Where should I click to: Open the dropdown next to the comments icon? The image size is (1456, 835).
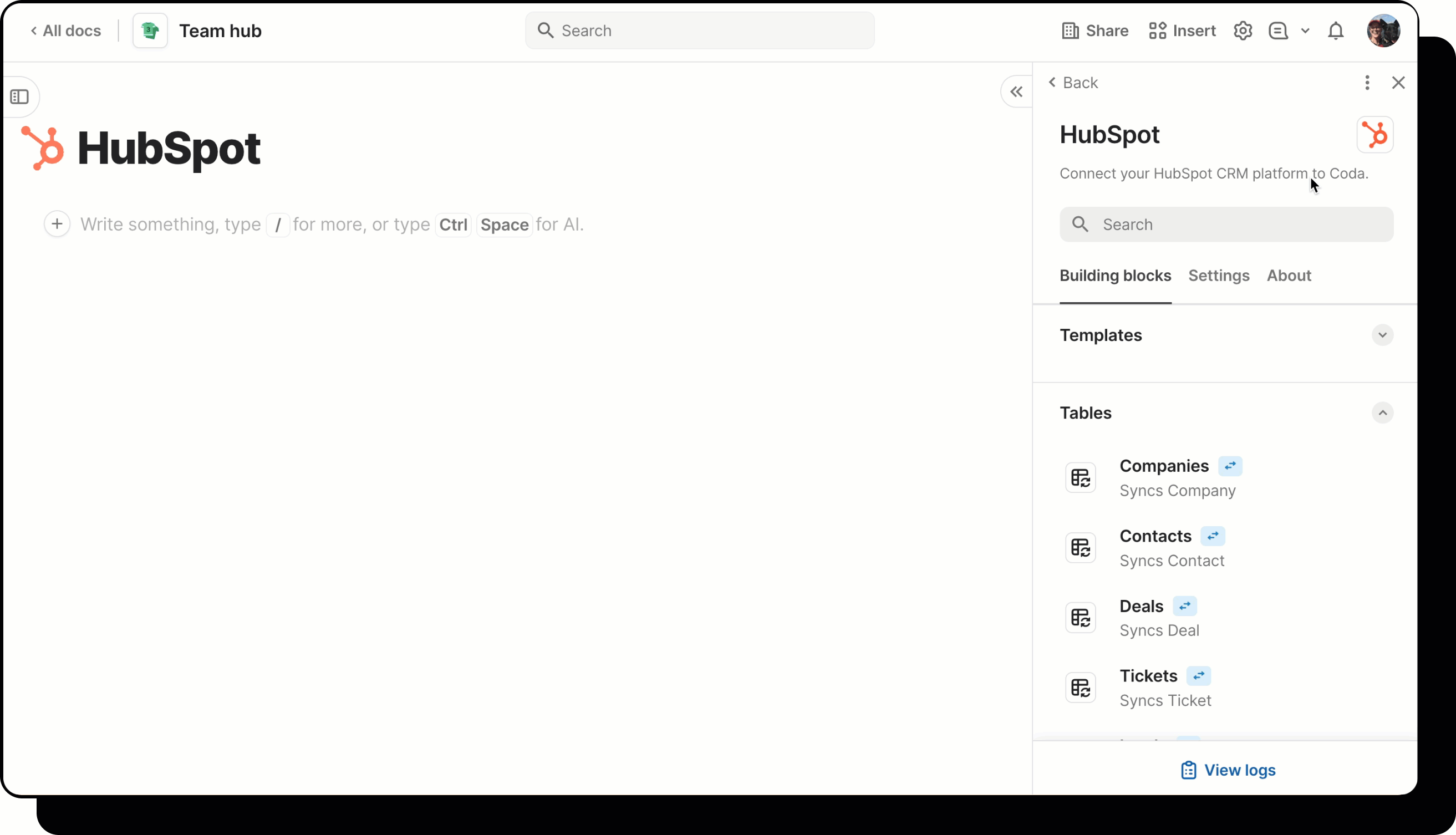pyautogui.click(x=1306, y=30)
